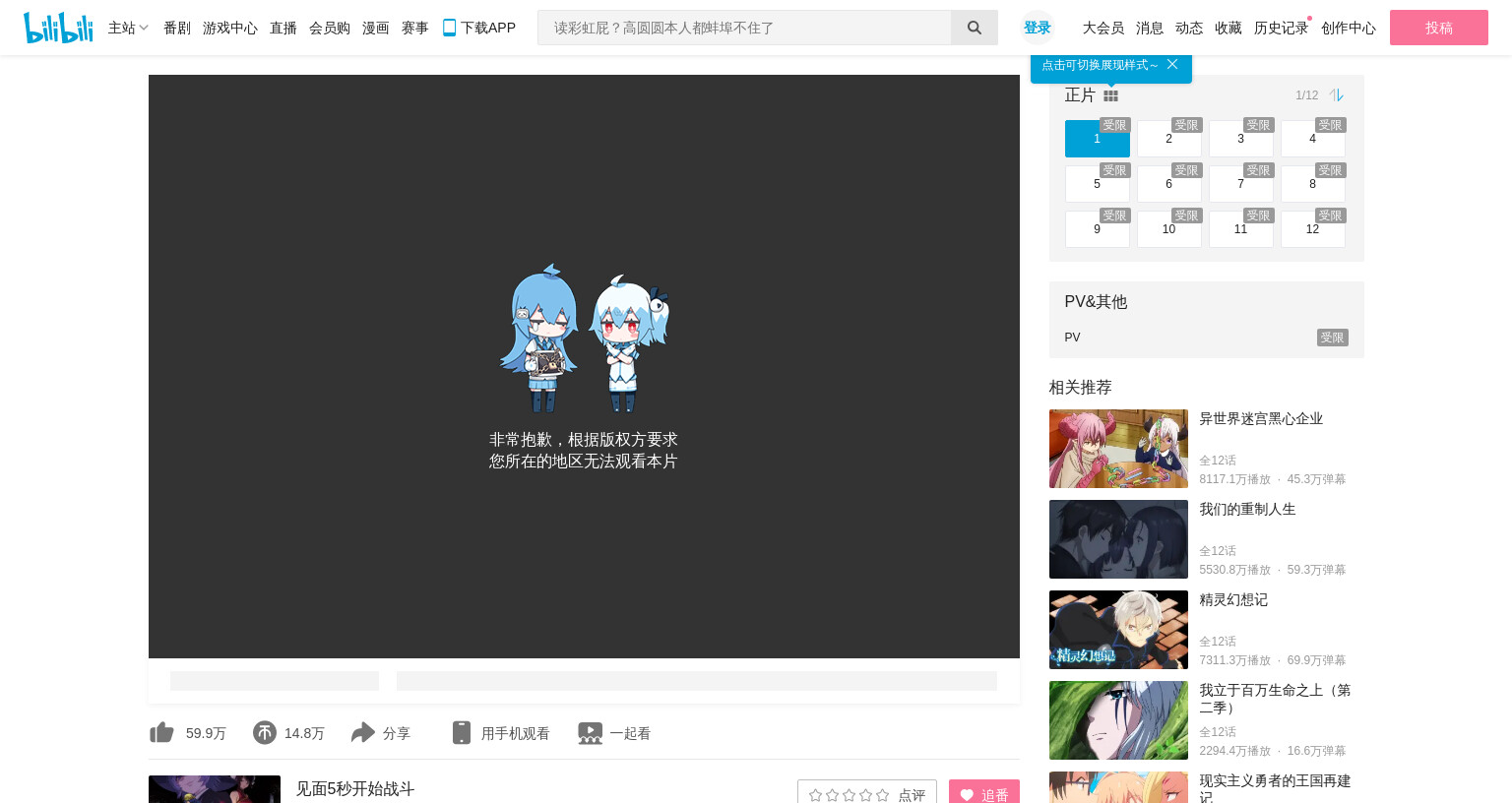The image size is (1512, 803).
Task: Select episode 10
Action: [x=1169, y=229]
